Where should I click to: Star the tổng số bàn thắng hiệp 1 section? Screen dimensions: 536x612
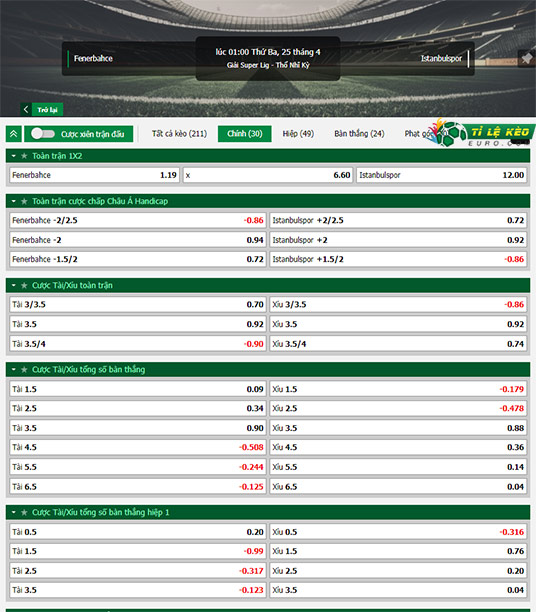(x=24, y=512)
